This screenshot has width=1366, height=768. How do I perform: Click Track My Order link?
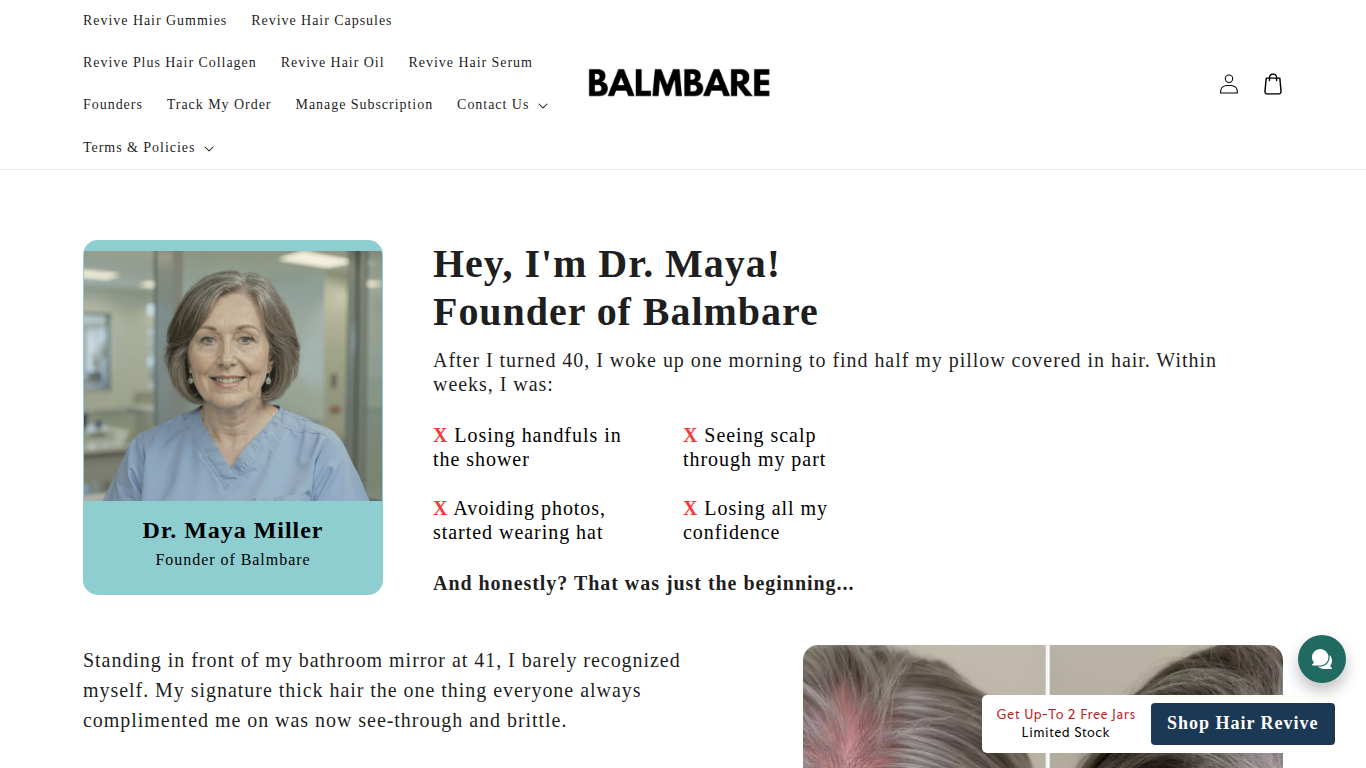(219, 105)
